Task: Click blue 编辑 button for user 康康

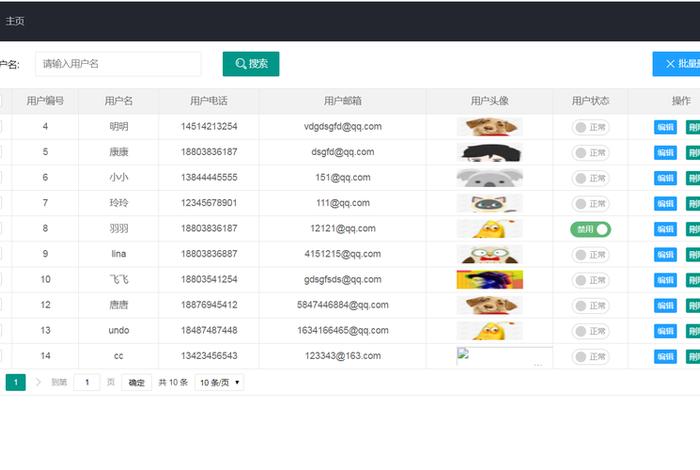Action: (x=665, y=153)
